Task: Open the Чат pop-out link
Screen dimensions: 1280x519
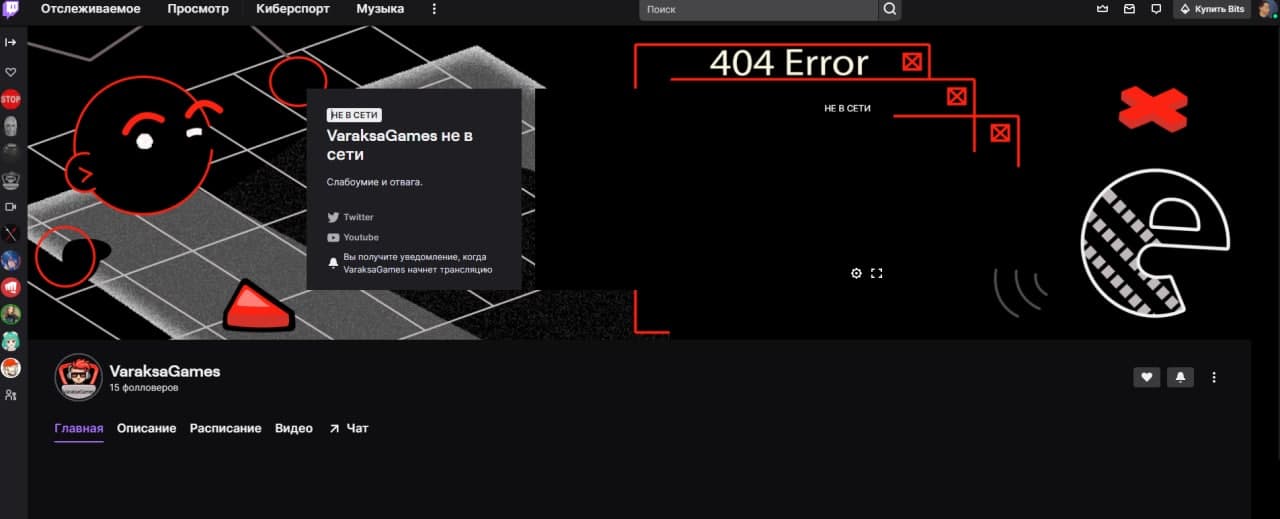Action: click(348, 429)
